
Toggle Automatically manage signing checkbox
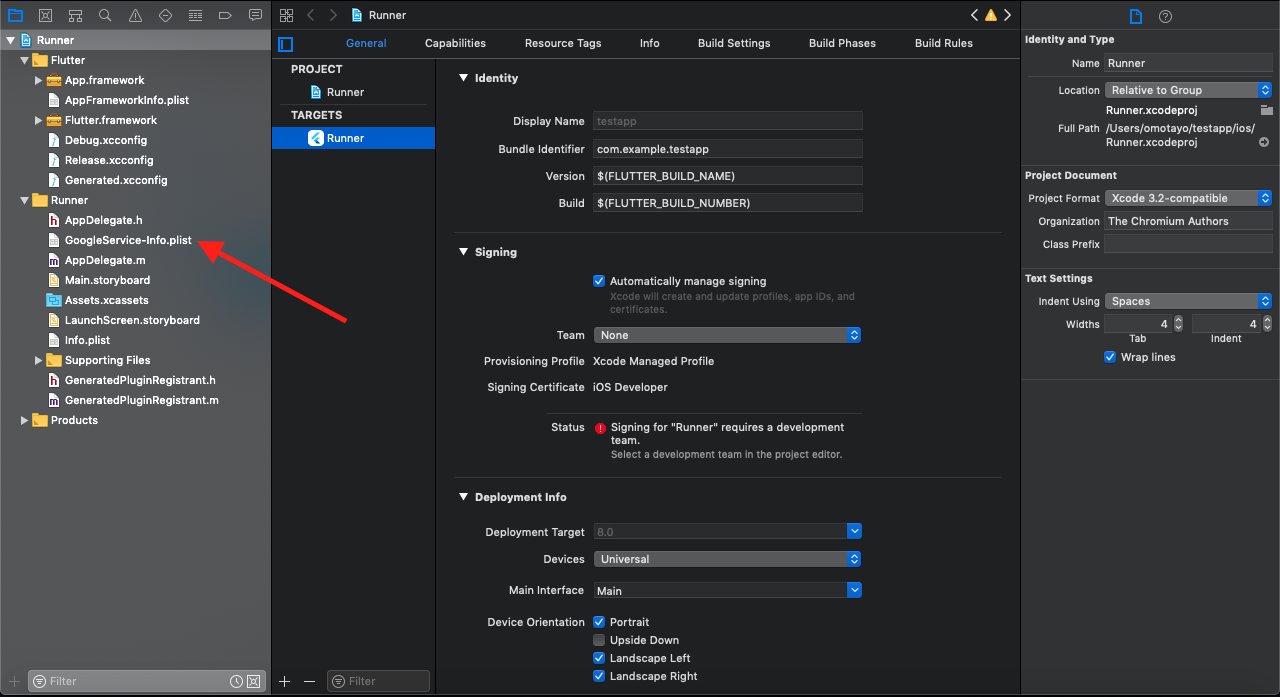599,281
